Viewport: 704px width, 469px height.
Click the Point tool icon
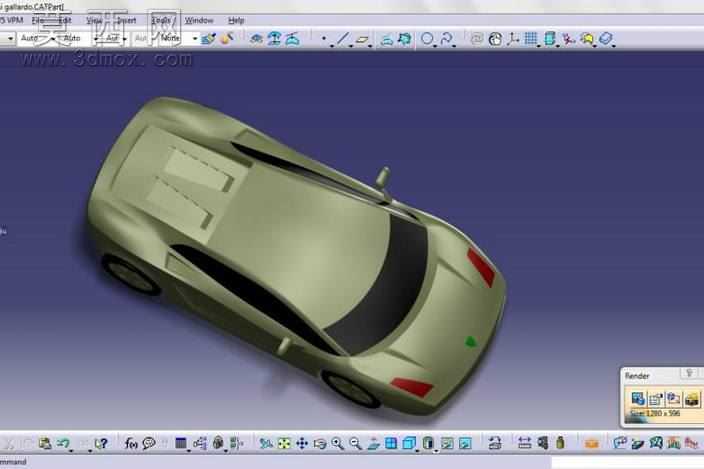coord(324,39)
